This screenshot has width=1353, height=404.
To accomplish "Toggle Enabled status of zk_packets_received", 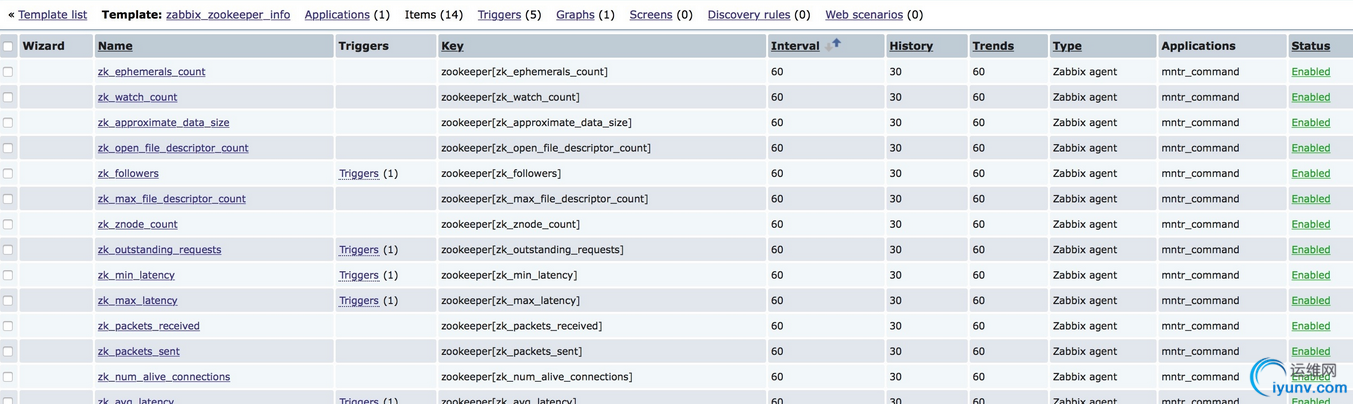I will 1311,326.
